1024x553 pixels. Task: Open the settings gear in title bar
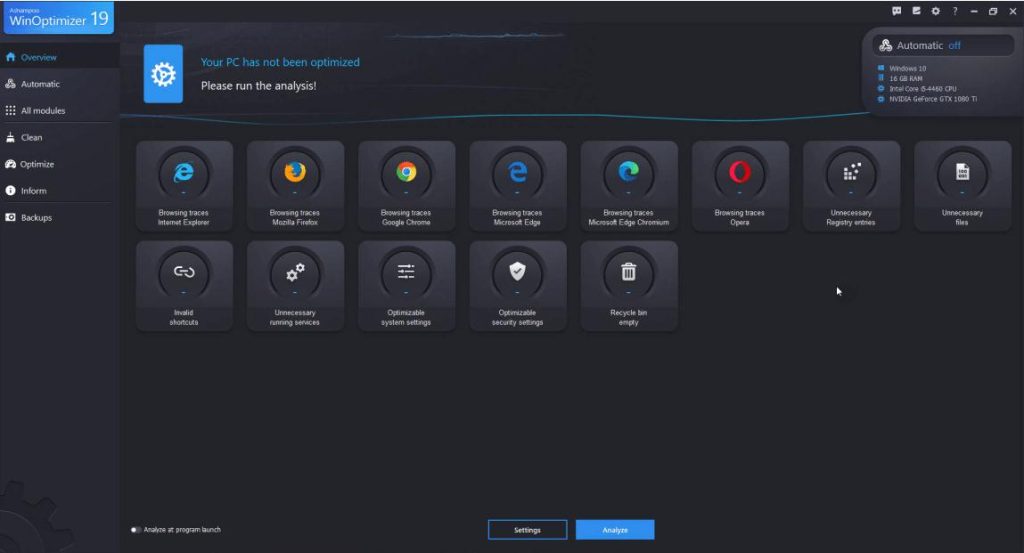point(936,11)
